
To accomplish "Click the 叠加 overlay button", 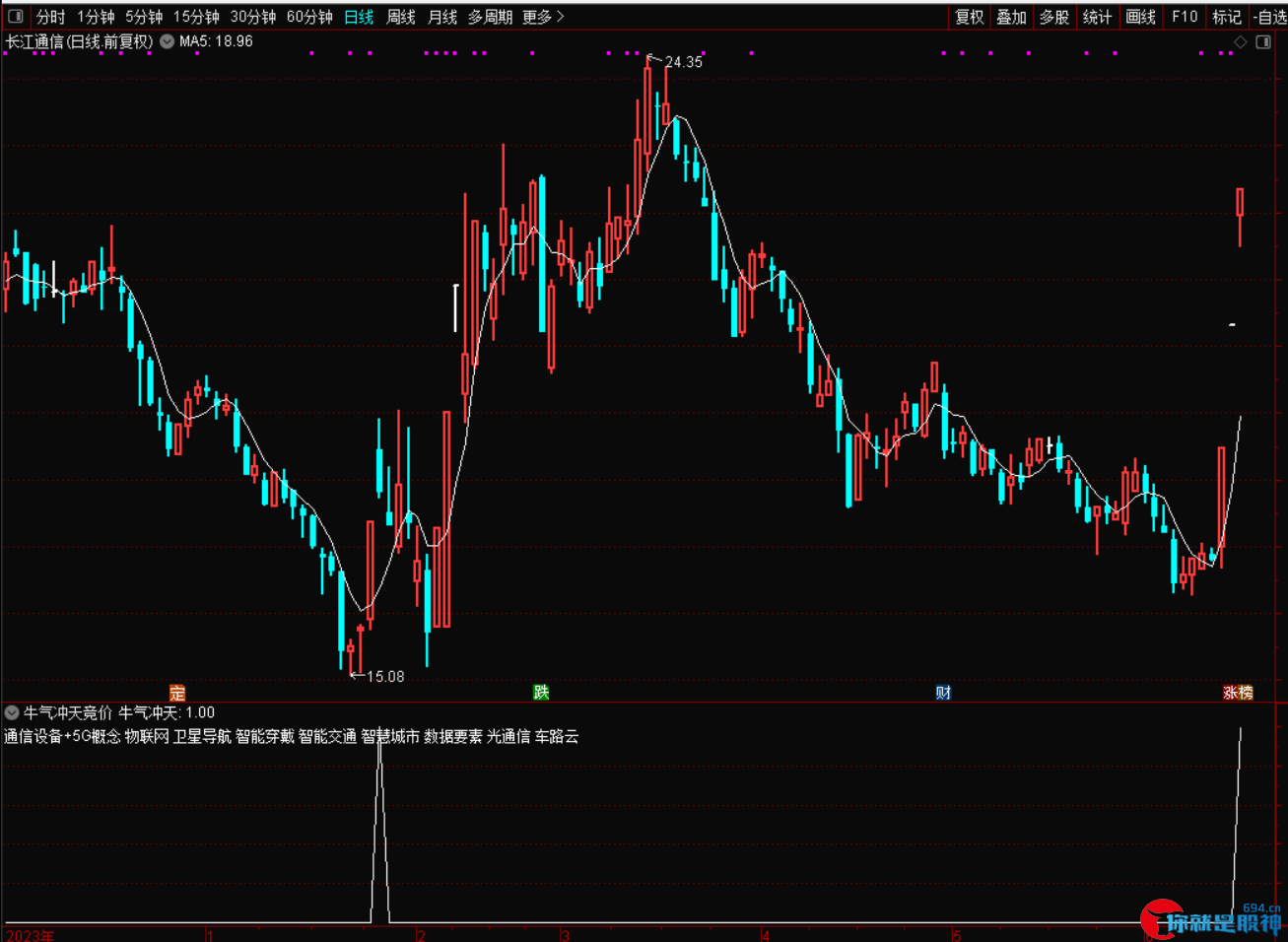I will [1012, 17].
